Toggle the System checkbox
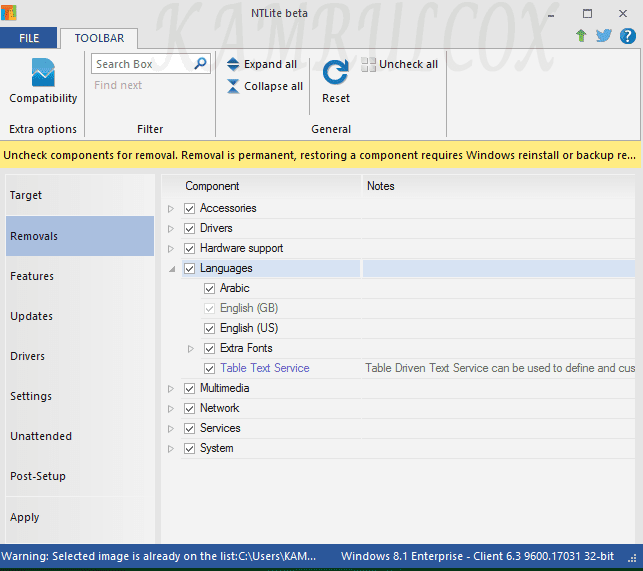This screenshot has width=643, height=571. (189, 449)
